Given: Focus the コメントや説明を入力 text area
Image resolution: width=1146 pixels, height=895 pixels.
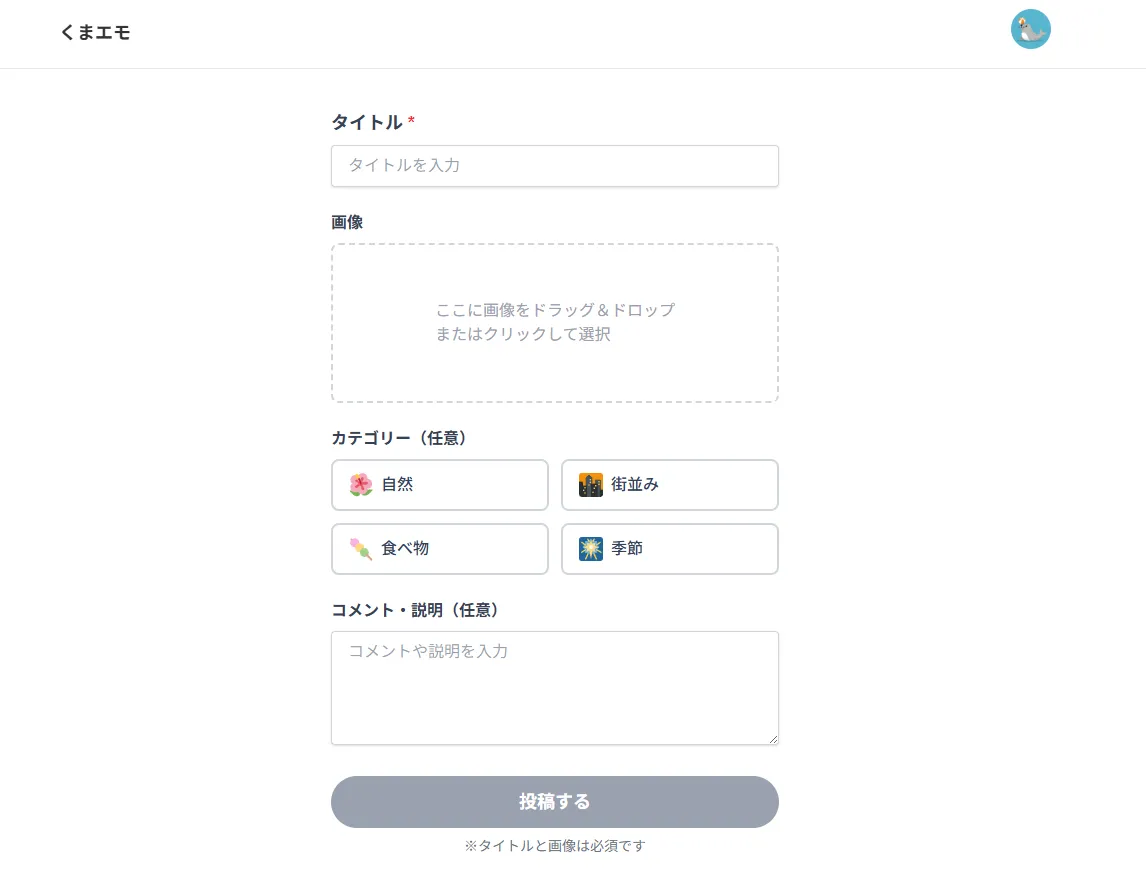Looking at the screenshot, I should 555,687.
